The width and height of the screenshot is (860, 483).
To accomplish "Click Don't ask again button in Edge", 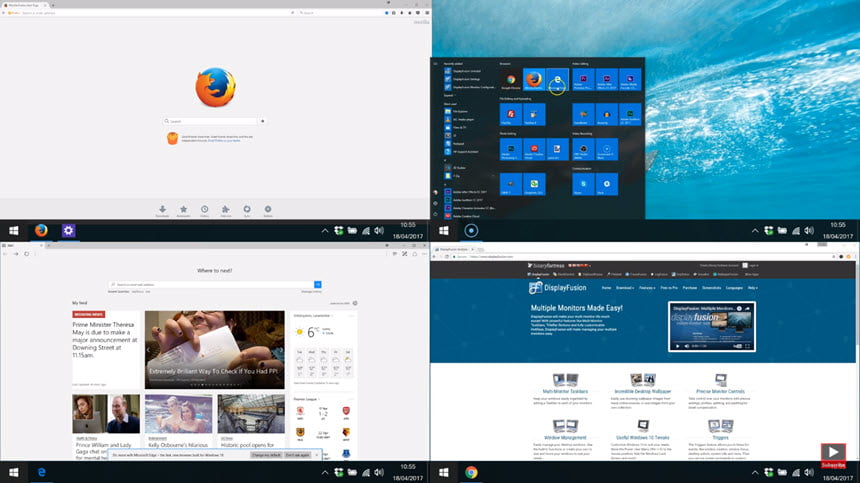I will 298,455.
